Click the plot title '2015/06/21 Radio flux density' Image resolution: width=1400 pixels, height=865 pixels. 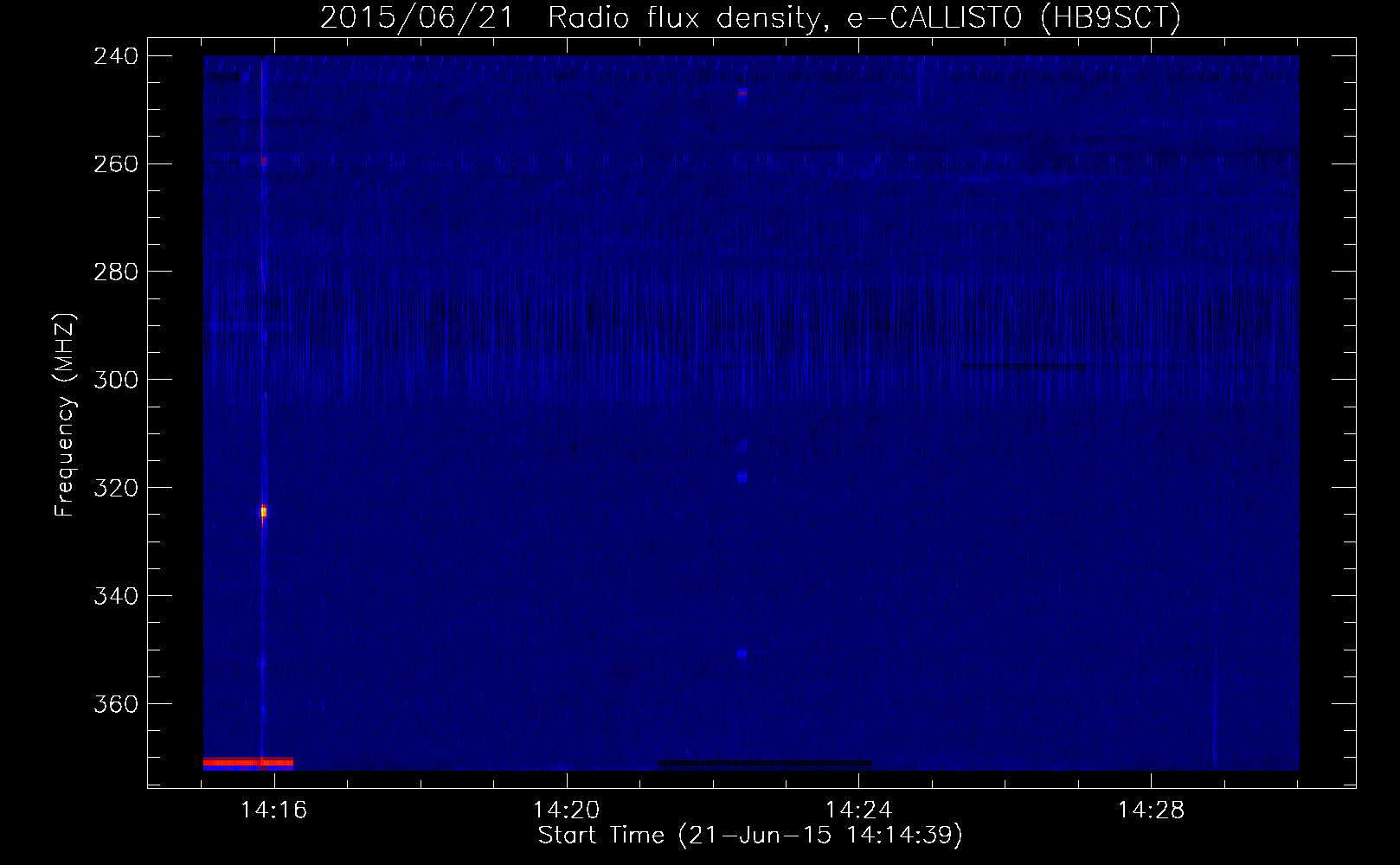coord(749,17)
